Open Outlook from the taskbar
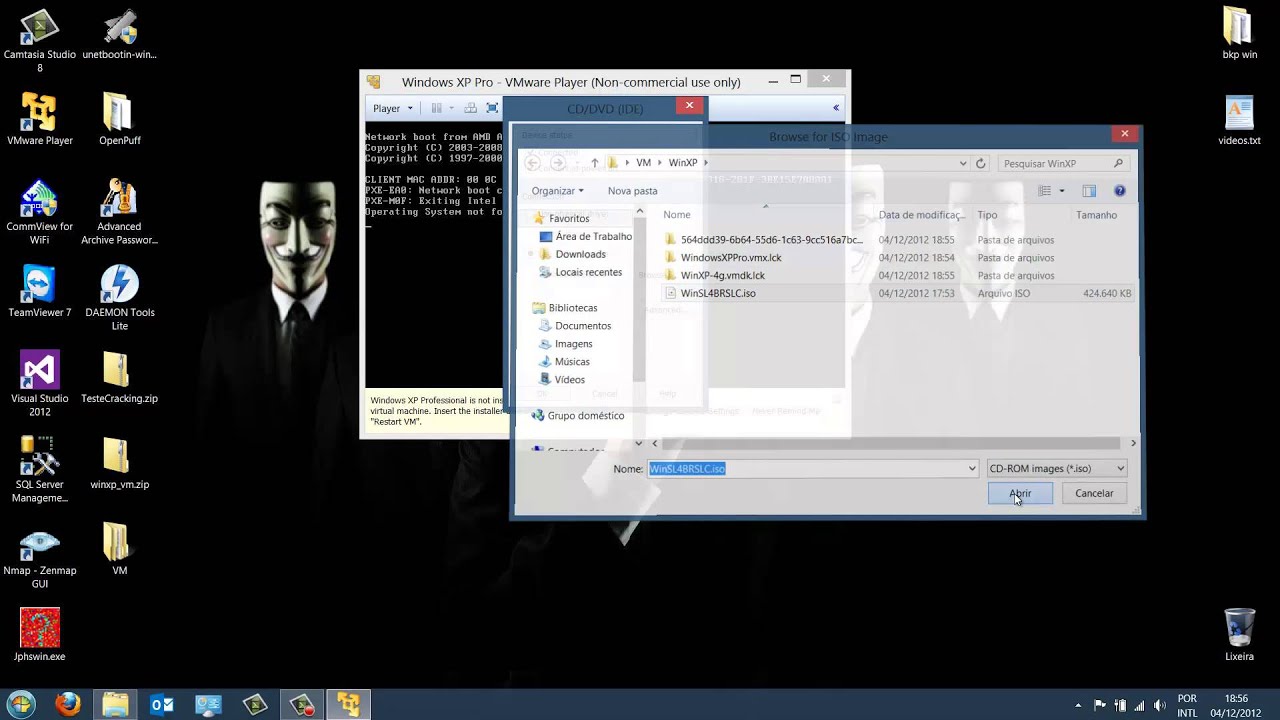This screenshot has width=1280, height=720. pos(162,704)
